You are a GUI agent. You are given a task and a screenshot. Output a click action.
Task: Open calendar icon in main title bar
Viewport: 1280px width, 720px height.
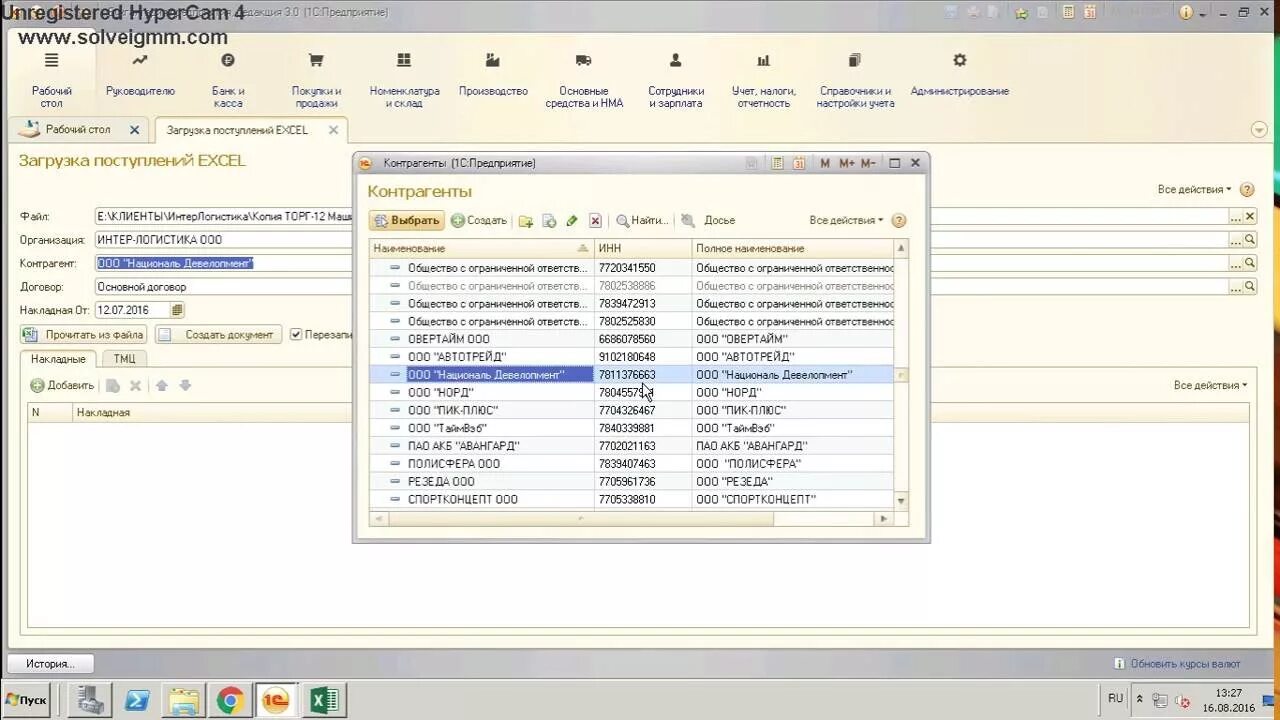pos(1089,12)
